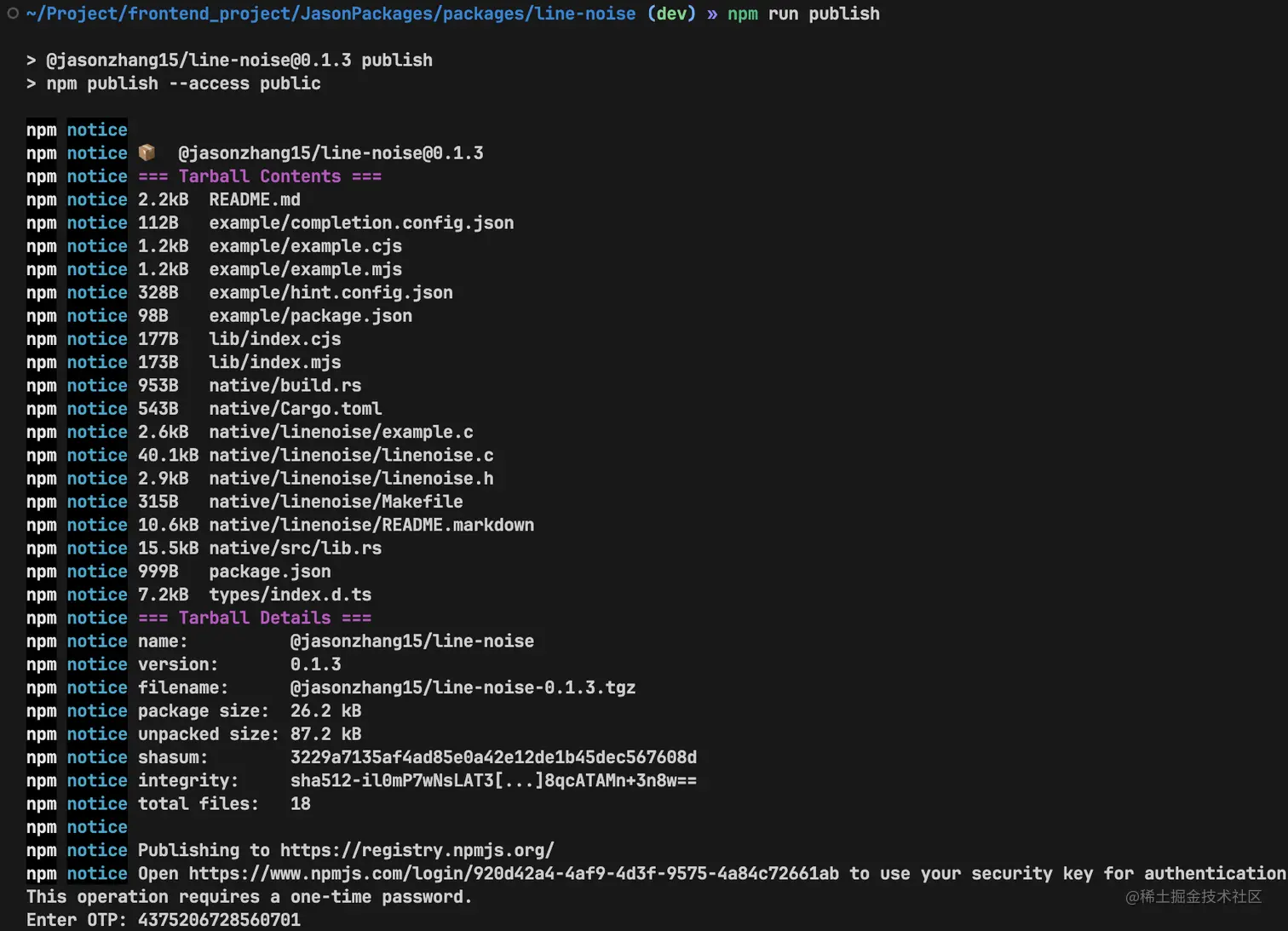Viewport: 1288px width, 931px height.
Task: Open the npmjs.com login security key URL
Action: click(514, 873)
